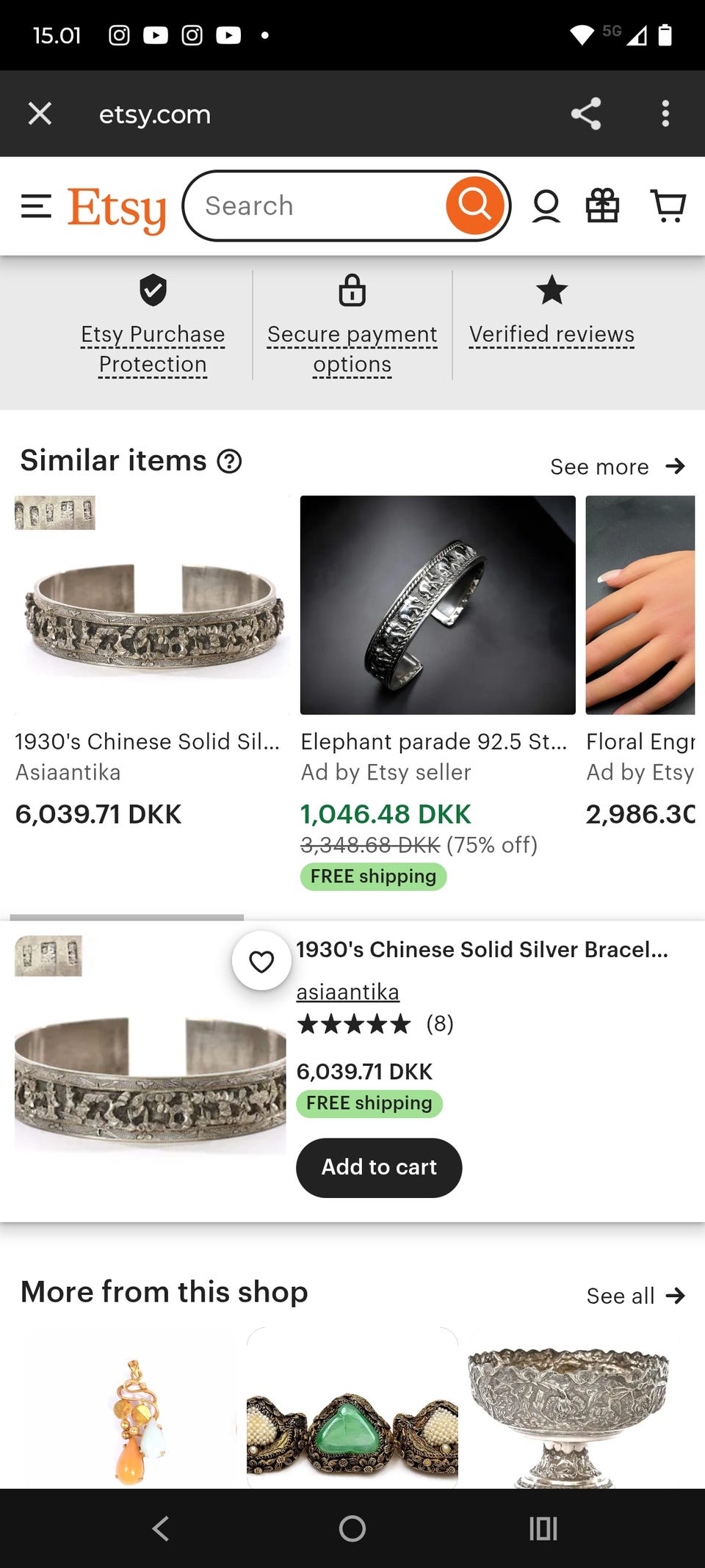The height and width of the screenshot is (1568, 705).
Task: Tap the orange search magnifier button
Action: (x=475, y=206)
